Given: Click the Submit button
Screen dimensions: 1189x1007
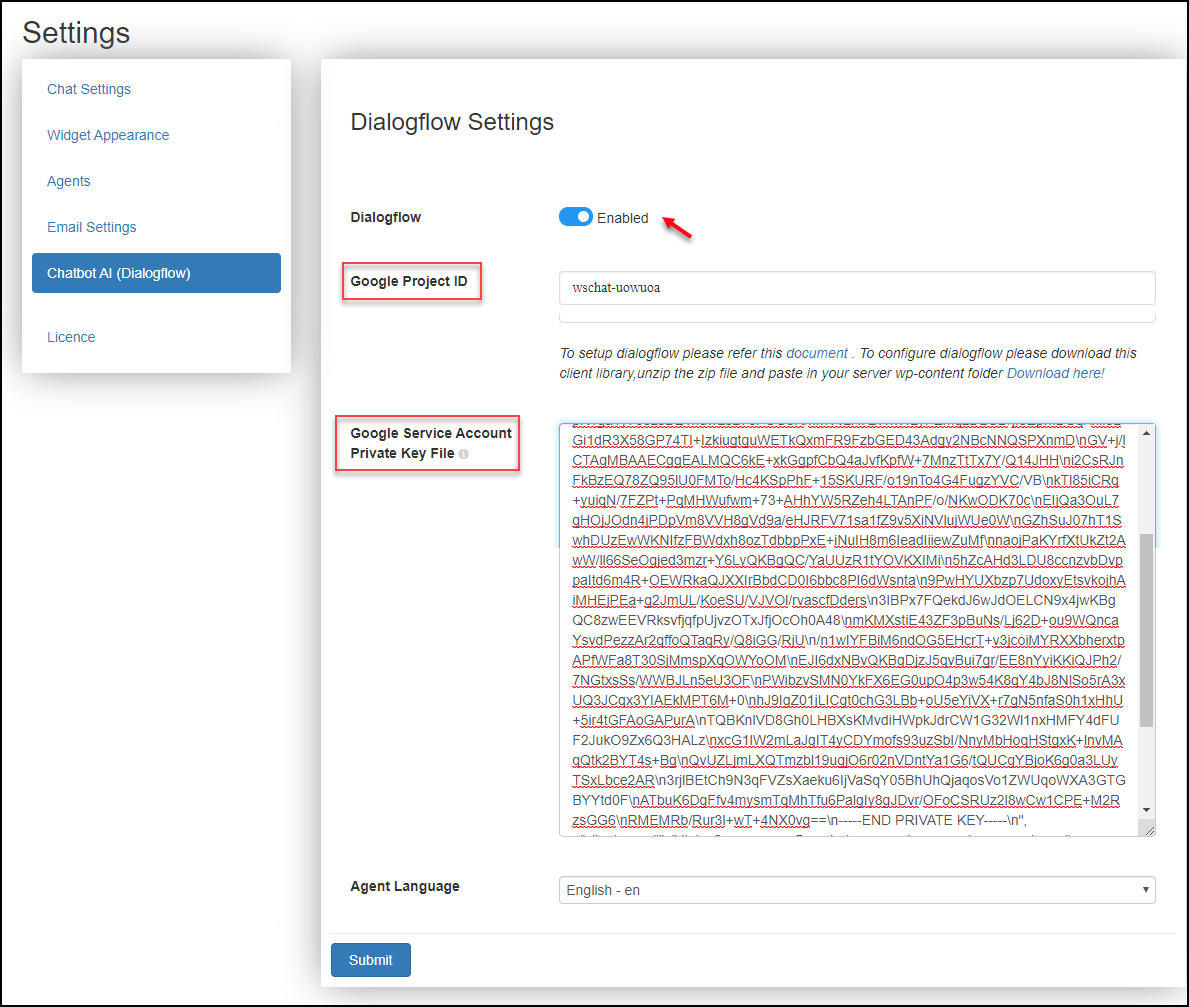Looking at the screenshot, I should tap(371, 960).
